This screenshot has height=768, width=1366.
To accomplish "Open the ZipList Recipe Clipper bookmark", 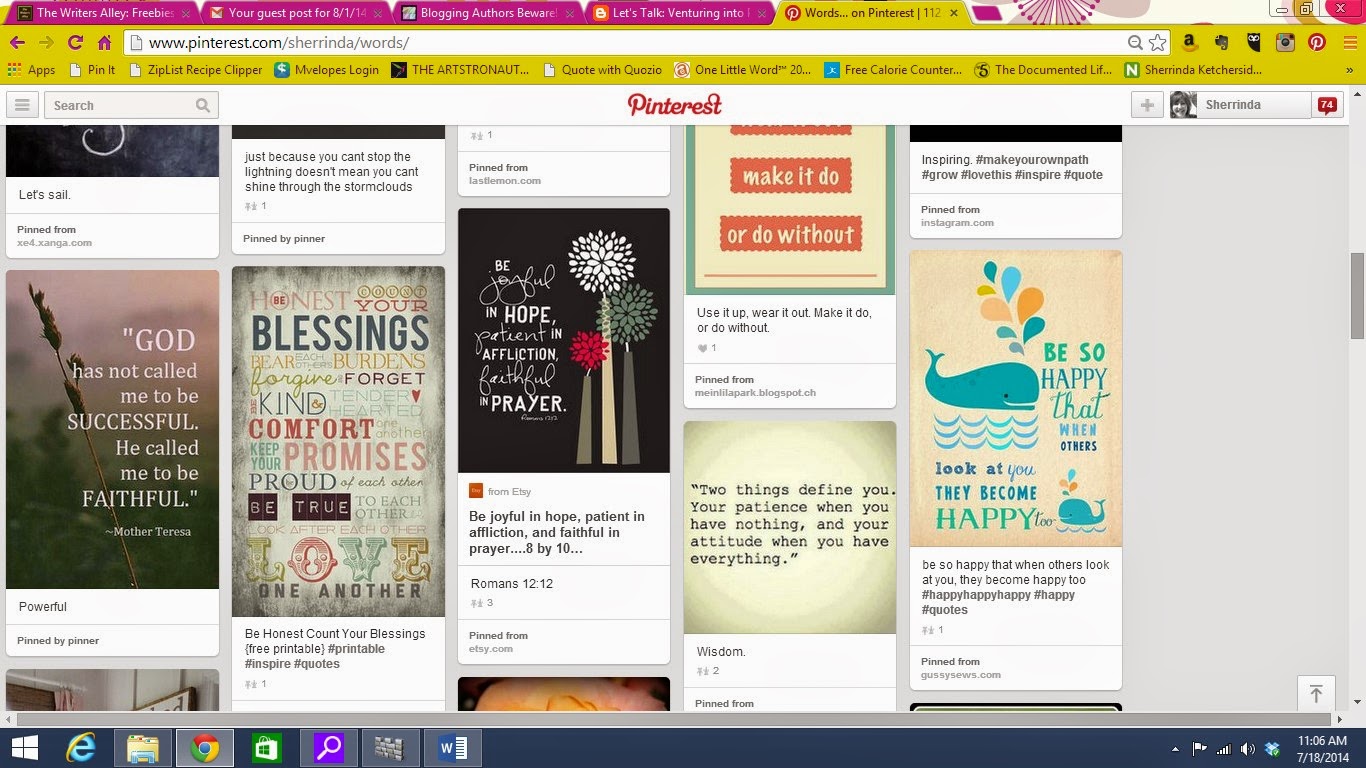I will pos(194,70).
